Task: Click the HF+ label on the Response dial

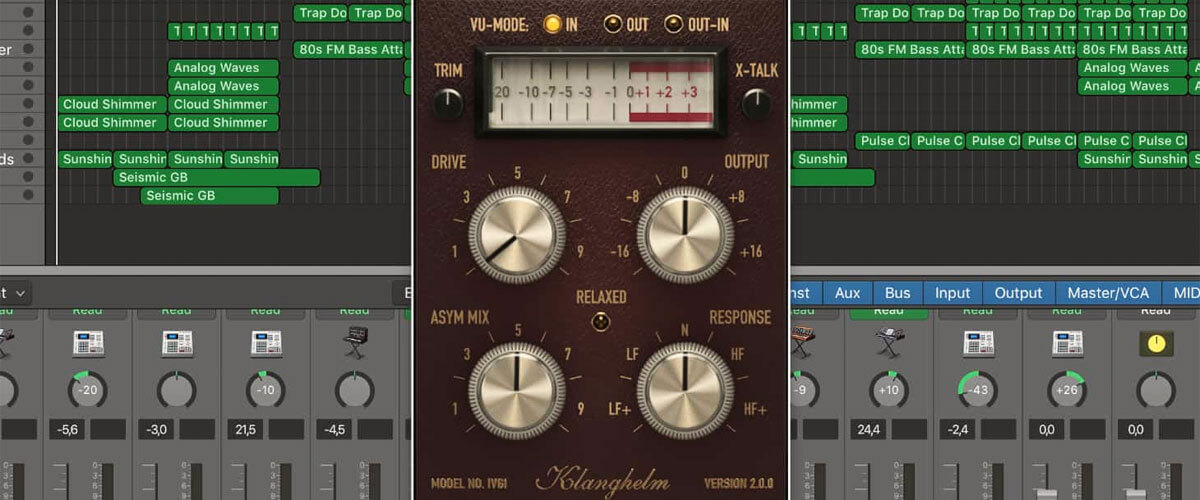Action: (754, 410)
